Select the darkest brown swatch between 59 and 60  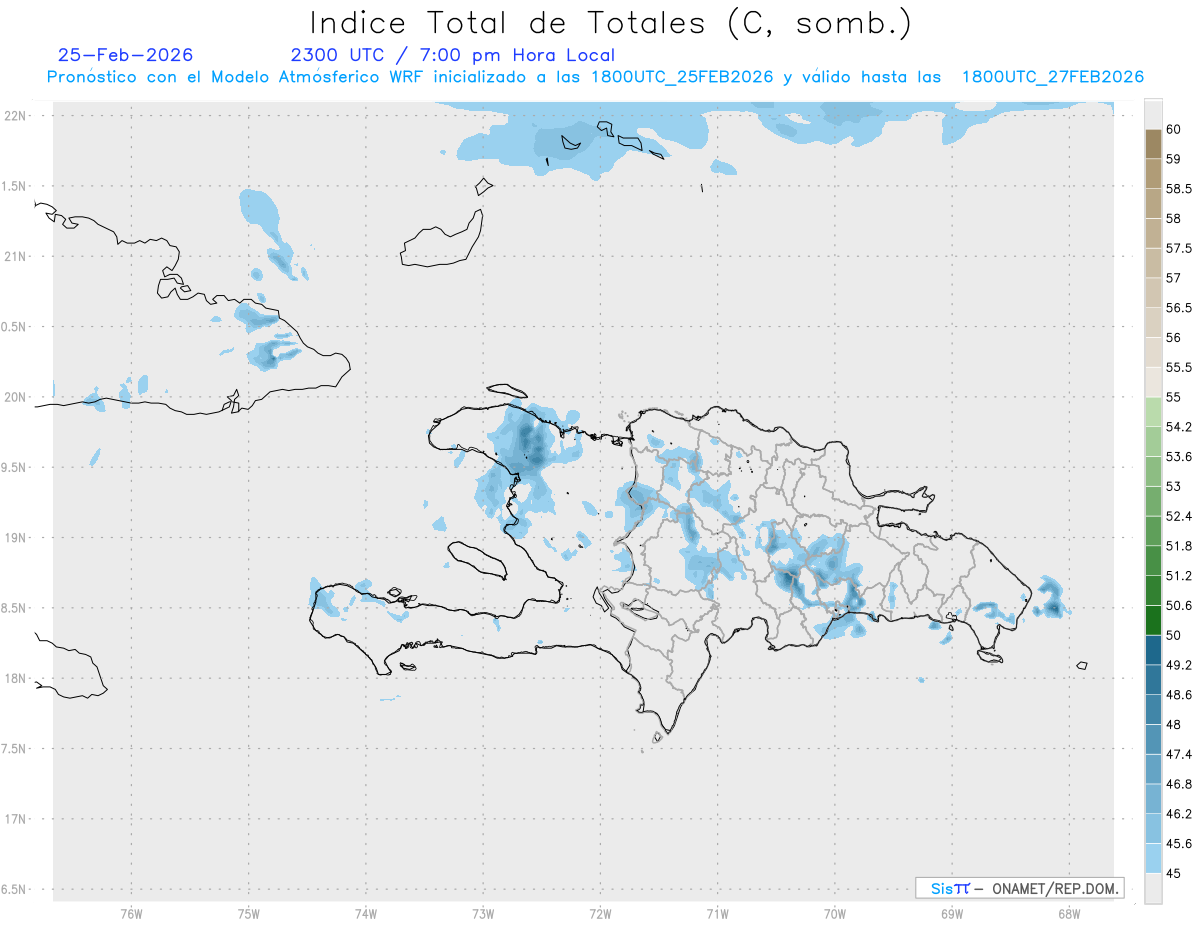pos(1153,144)
